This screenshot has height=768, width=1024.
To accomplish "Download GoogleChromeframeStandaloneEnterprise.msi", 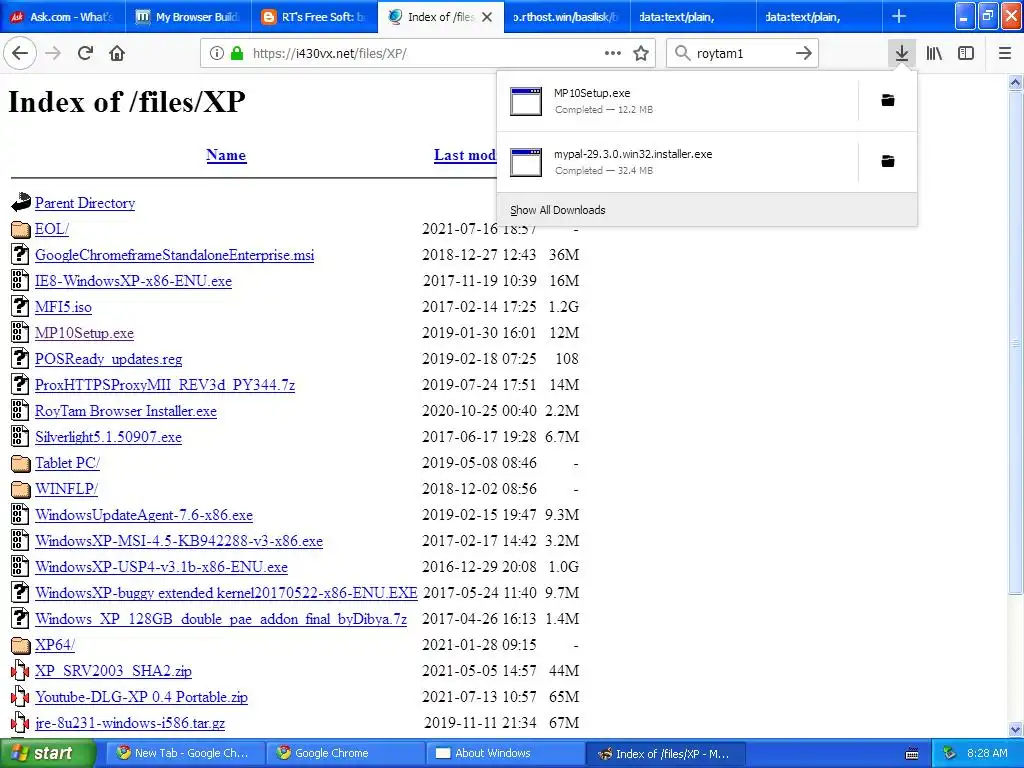I will point(174,255).
